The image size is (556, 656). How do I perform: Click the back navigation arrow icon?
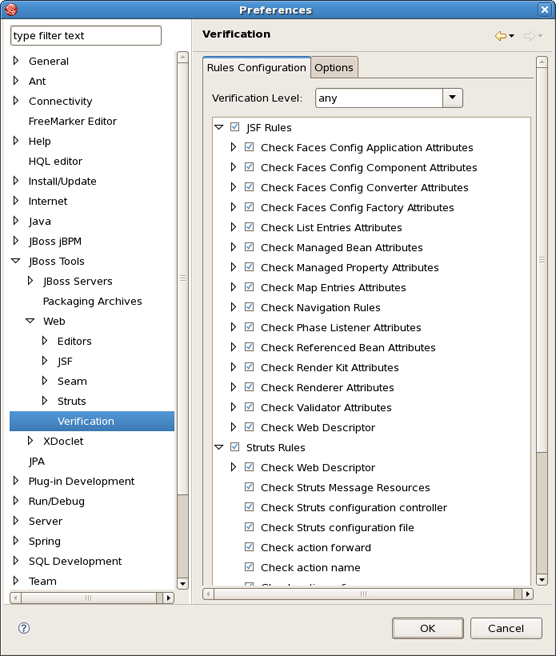500,36
